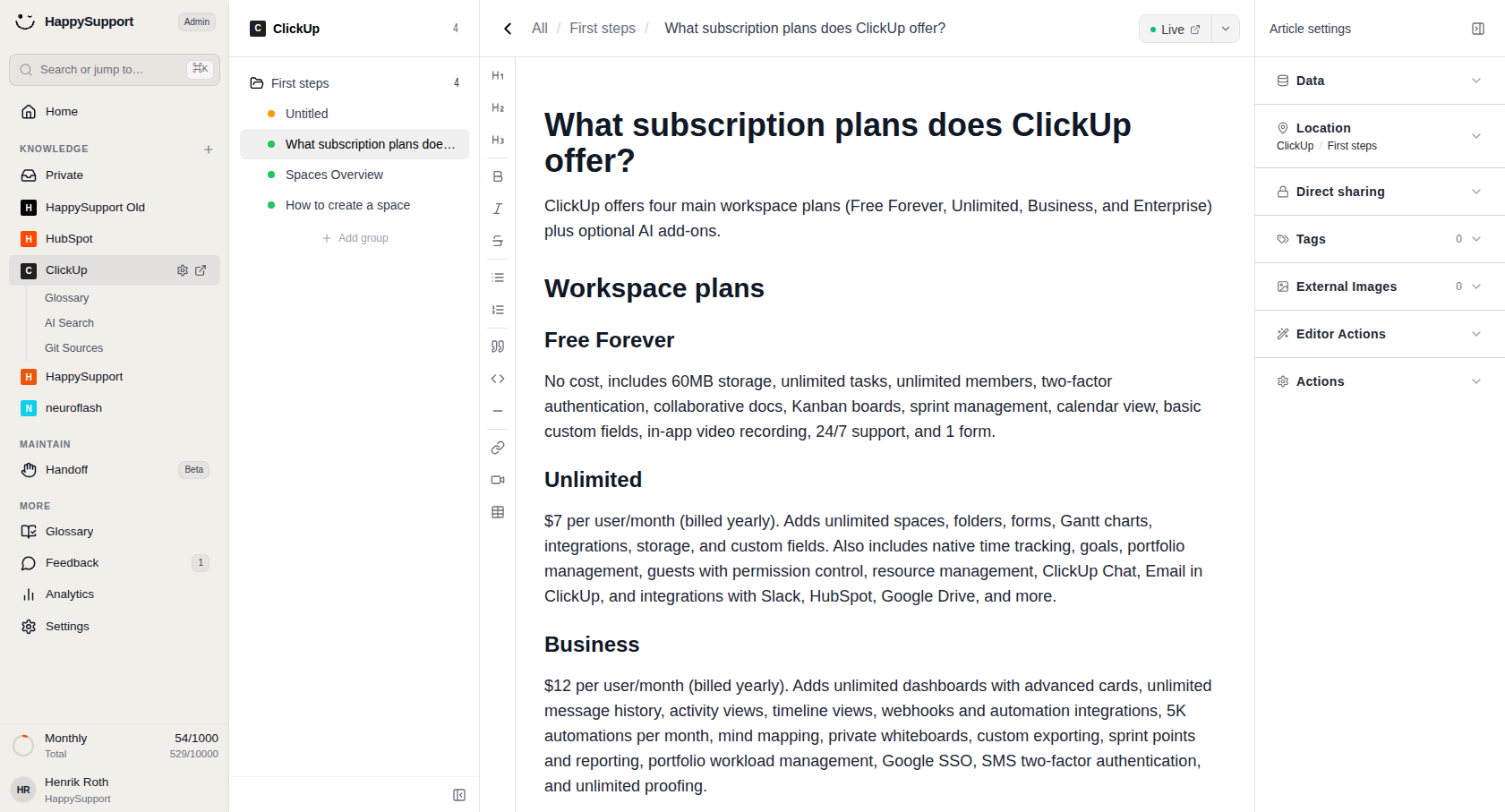The image size is (1505, 812).
Task: Expand the Data section
Action: coord(1380,81)
